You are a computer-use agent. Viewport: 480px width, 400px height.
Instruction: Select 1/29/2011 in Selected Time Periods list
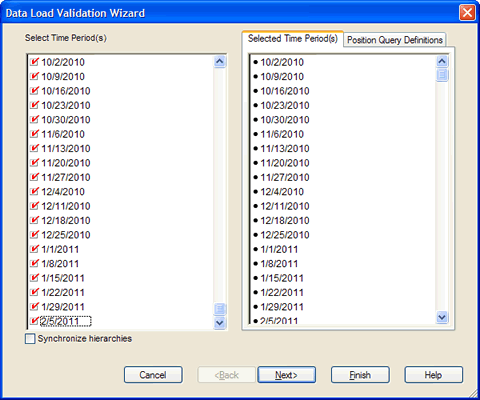pos(282,307)
